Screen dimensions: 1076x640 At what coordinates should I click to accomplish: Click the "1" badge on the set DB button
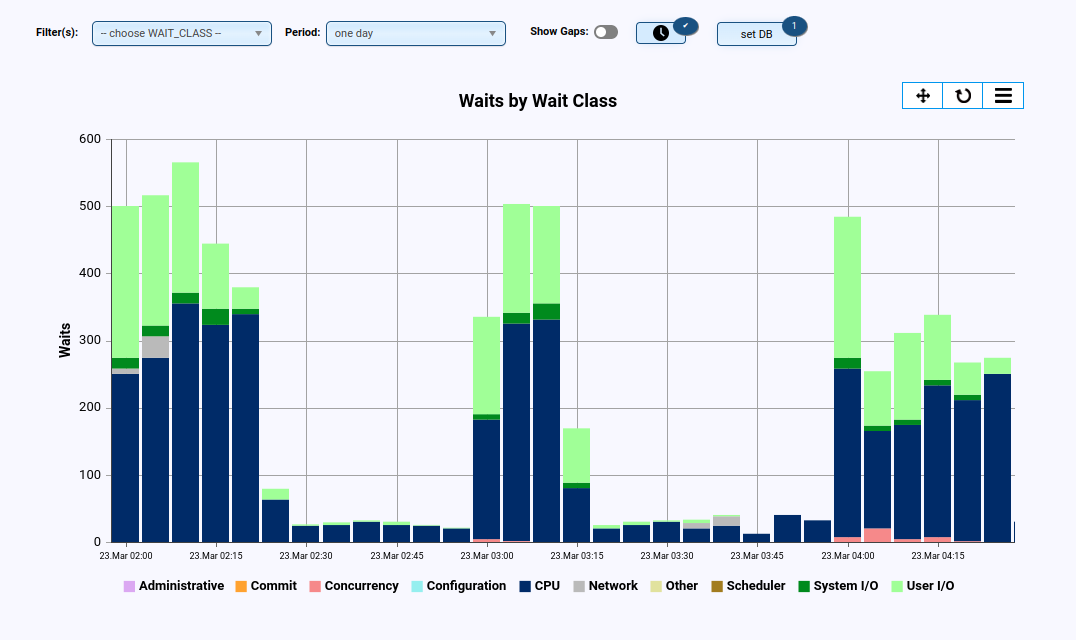793,24
